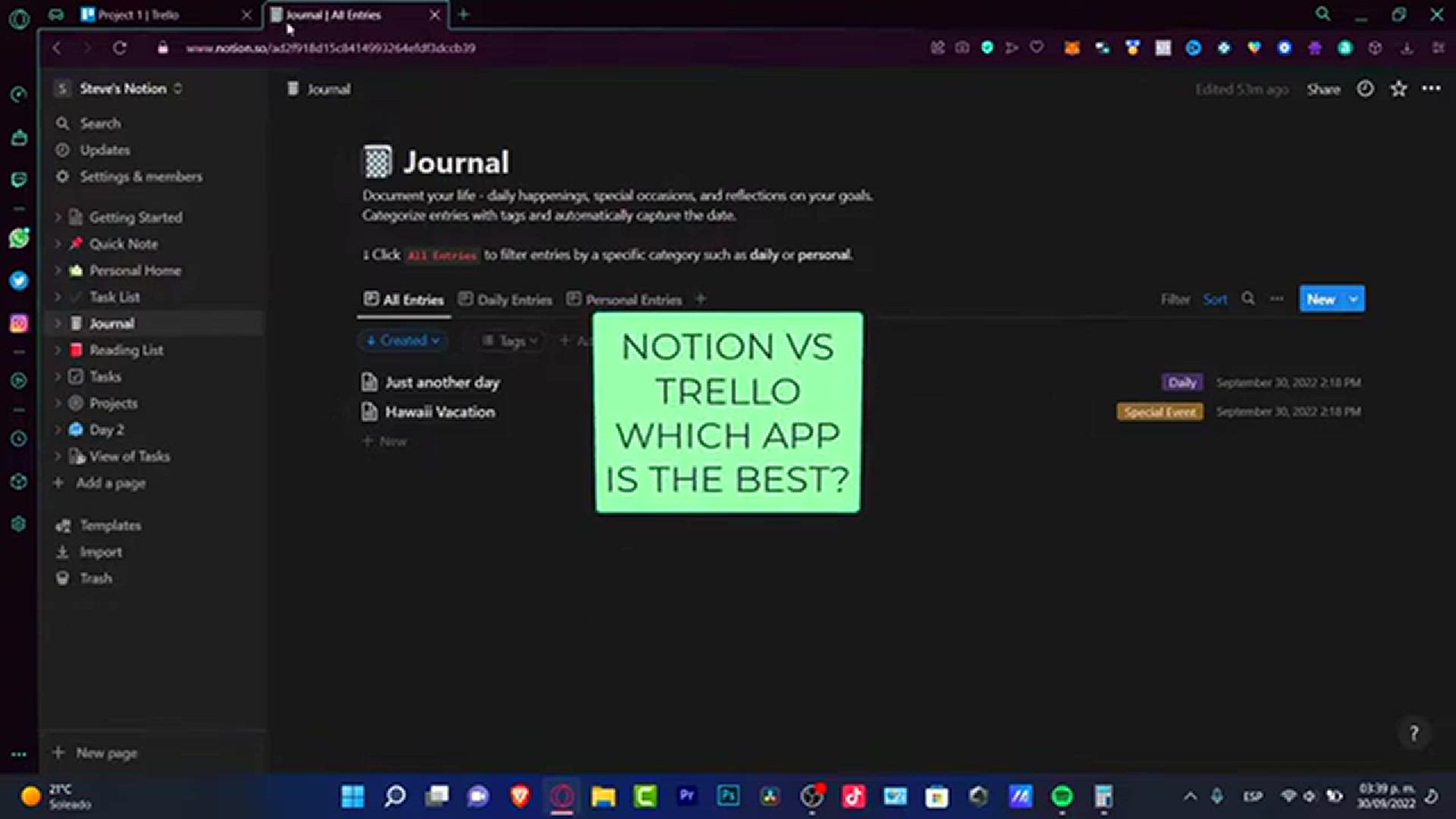This screenshot has width=1456, height=819.
Task: Open Settings & members
Action: (140, 176)
